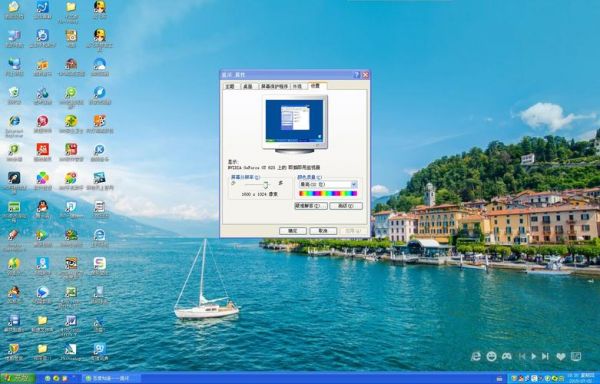Open the green Start button on taskbar
Viewport: 600px width, 384px height.
tap(18, 378)
